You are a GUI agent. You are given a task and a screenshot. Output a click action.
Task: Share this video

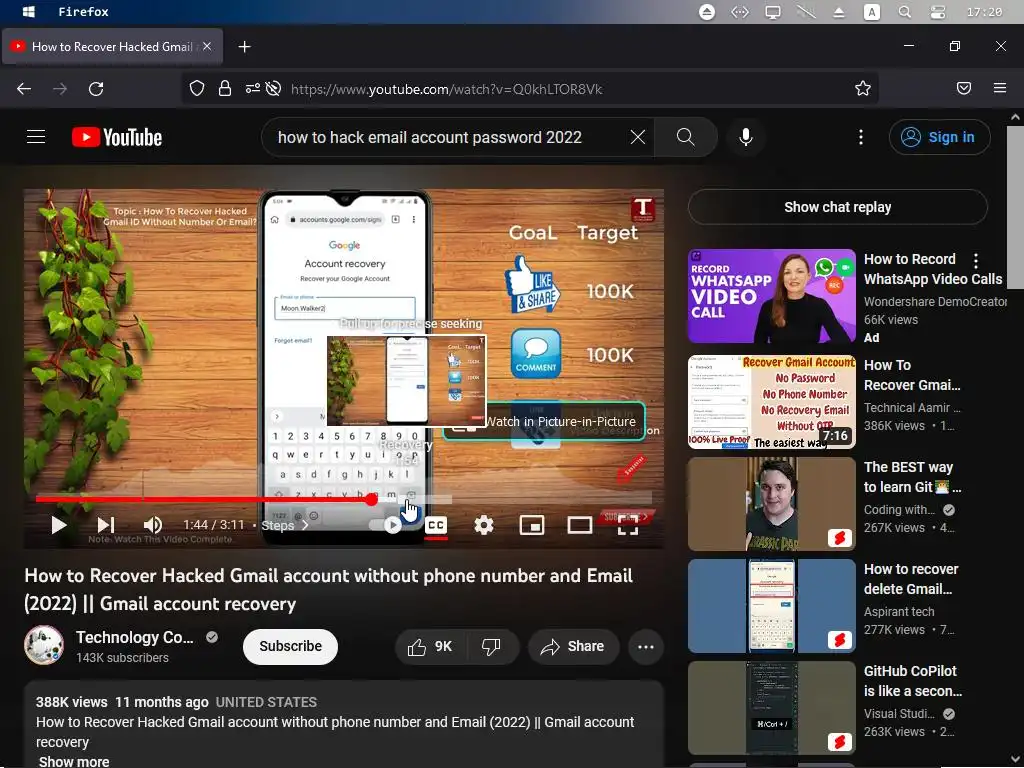(x=573, y=647)
